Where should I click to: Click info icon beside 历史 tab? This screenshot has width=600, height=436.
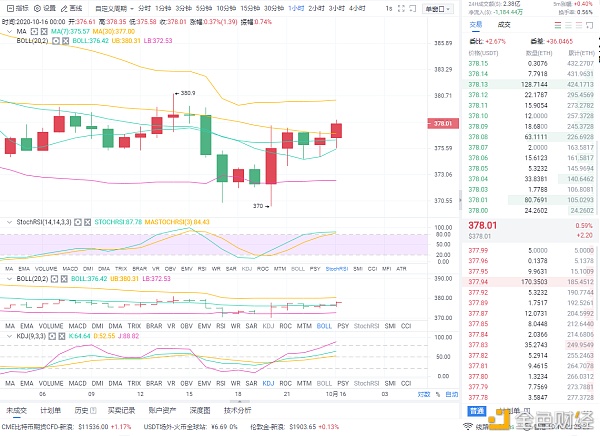93,410
